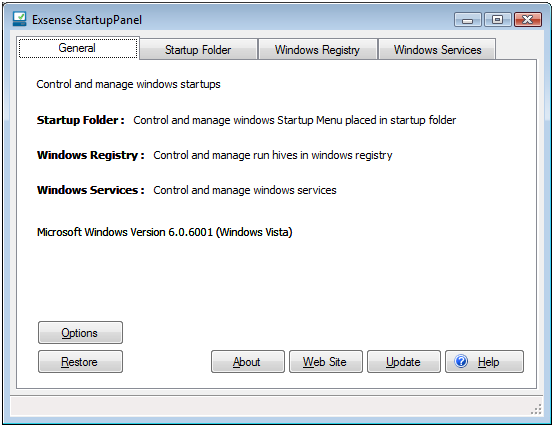Click 'Control and manage windows startups' text
554x427 pixels.
(x=128, y=84)
